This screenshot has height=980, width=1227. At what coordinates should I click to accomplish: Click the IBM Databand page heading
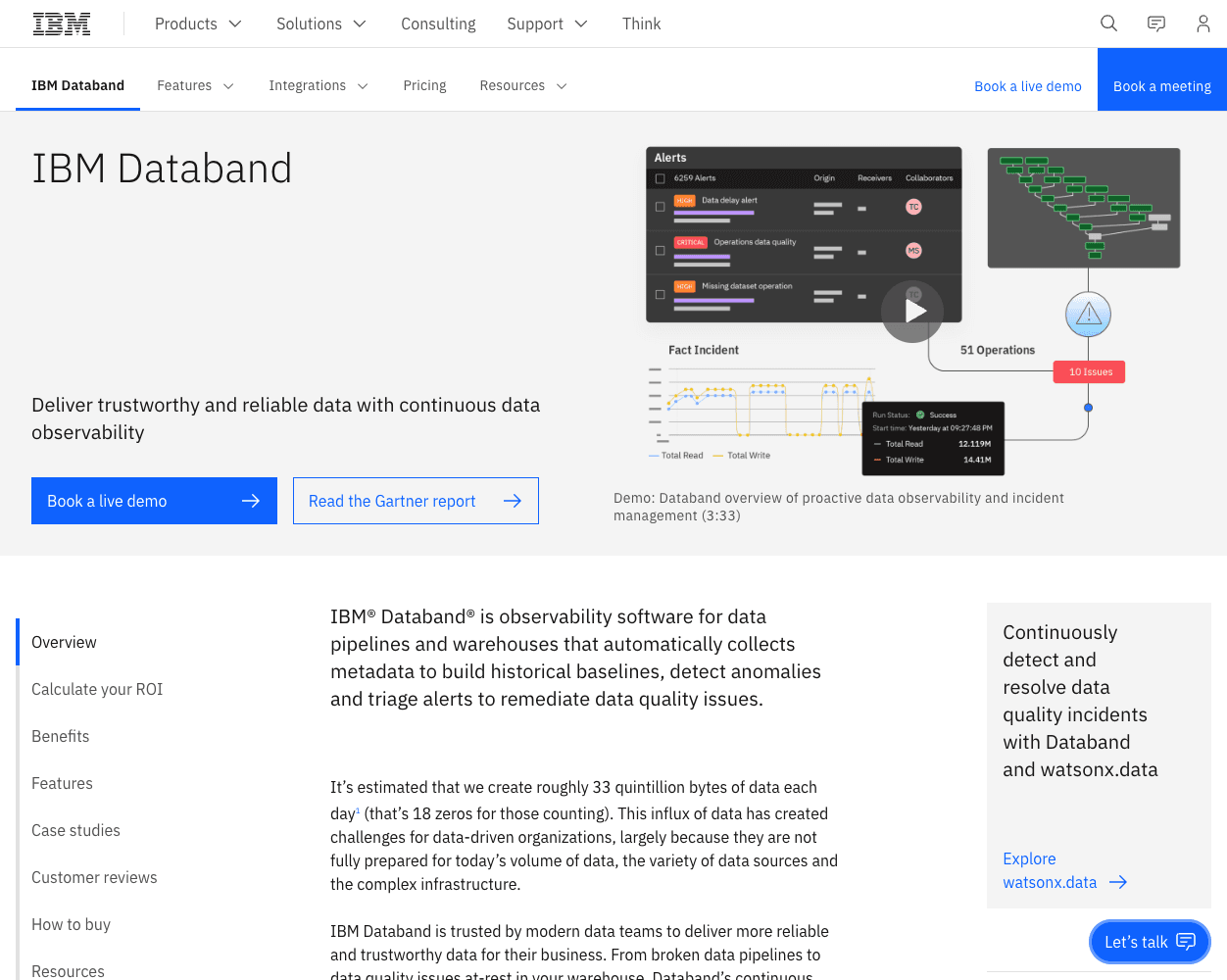point(162,169)
